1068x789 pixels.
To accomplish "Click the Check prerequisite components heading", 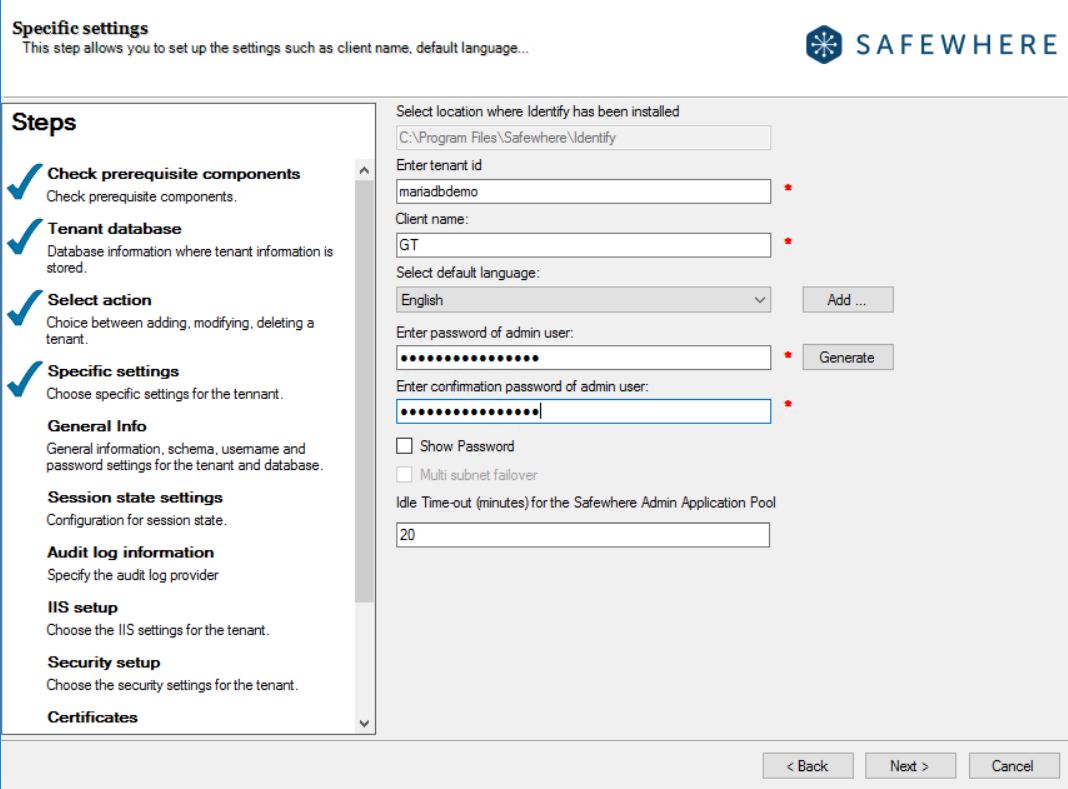I will coord(174,174).
